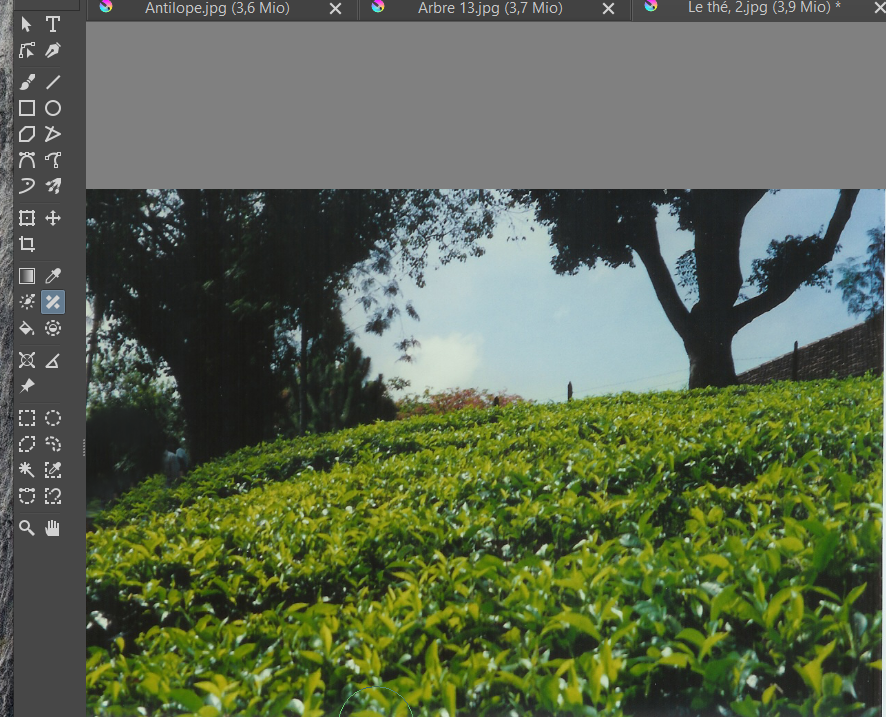Select the arrow pointer tool
This screenshot has height=717, width=886.
pos(27,24)
